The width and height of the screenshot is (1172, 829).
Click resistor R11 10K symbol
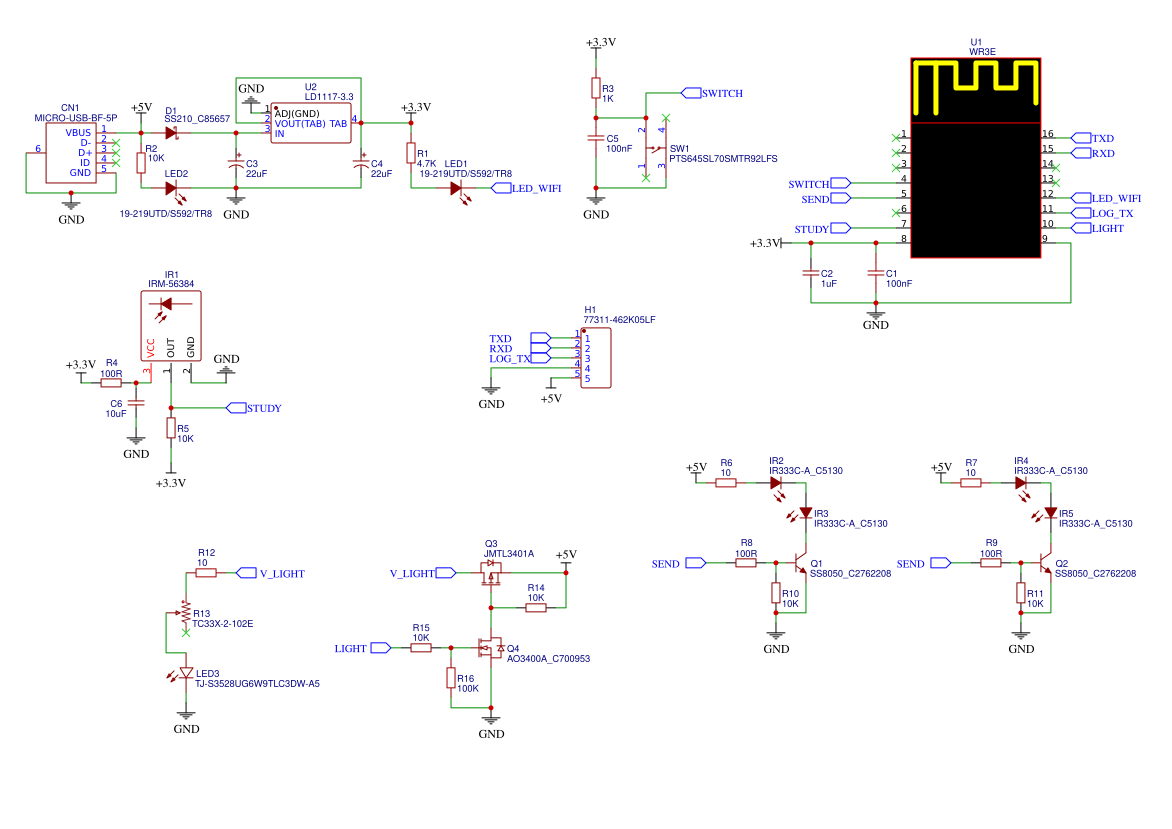(x=1021, y=593)
